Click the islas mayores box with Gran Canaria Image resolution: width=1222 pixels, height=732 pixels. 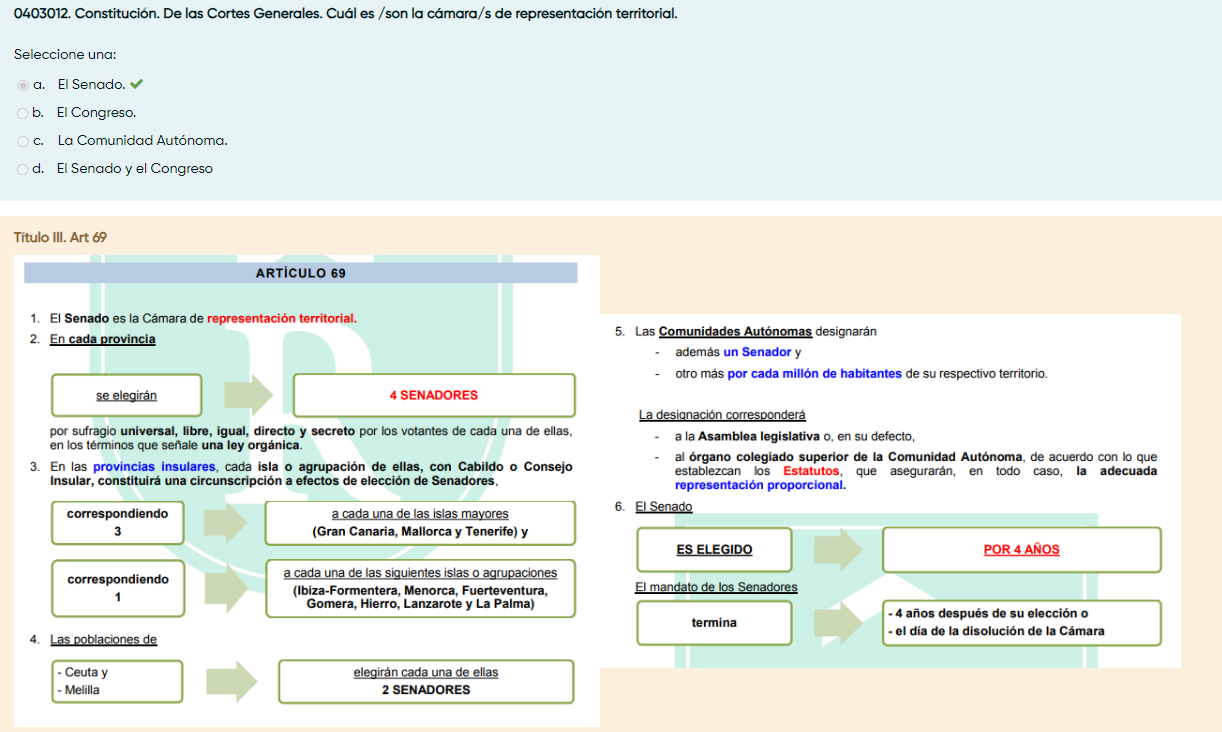coord(420,523)
